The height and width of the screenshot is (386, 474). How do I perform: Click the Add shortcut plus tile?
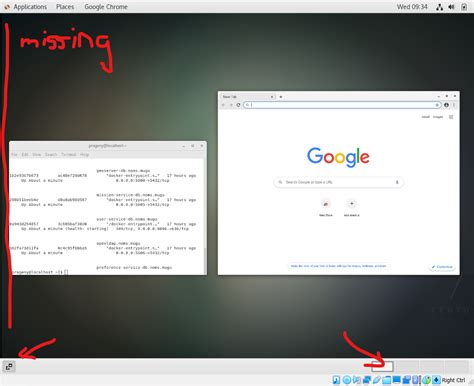[x=351, y=208]
